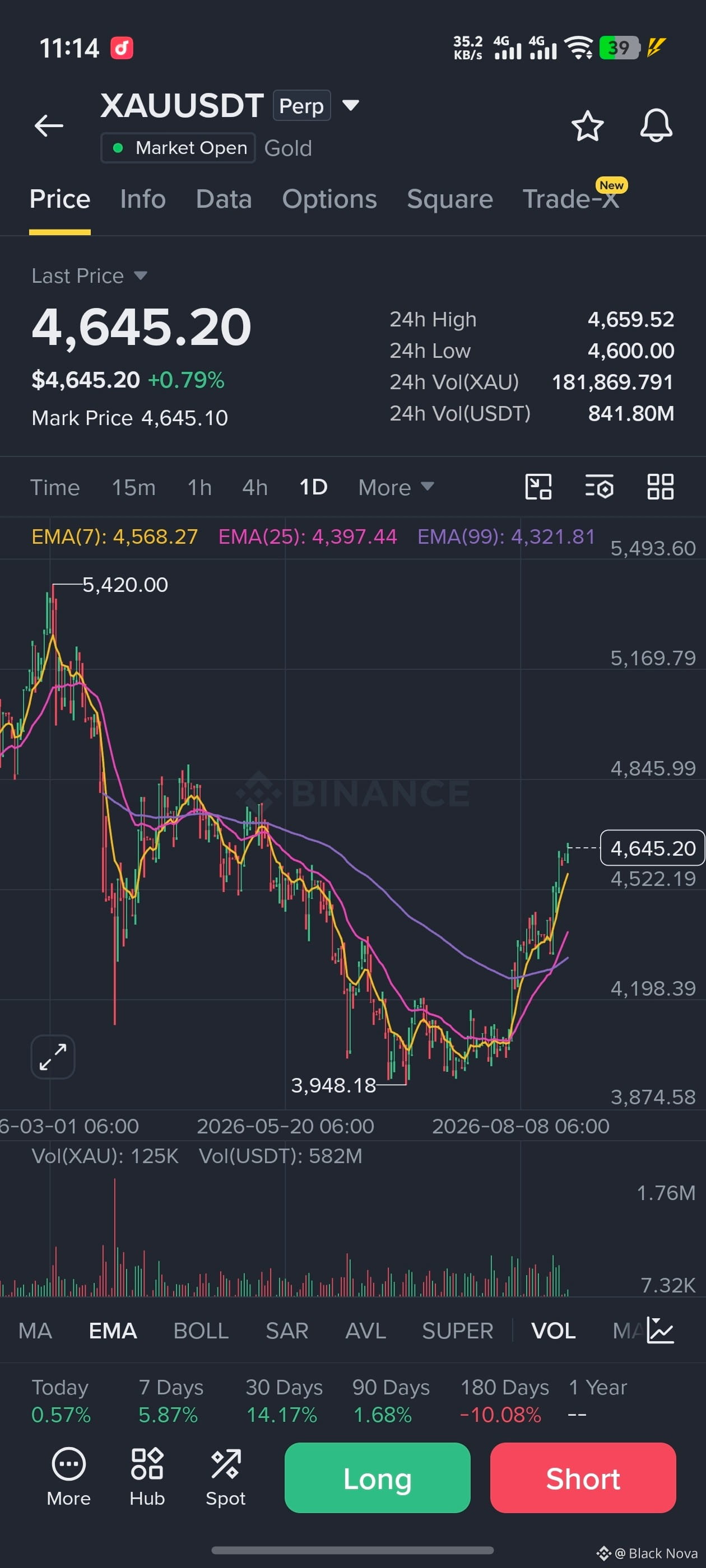Image resolution: width=706 pixels, height=1568 pixels.
Task: Open the Options tab
Action: point(329,199)
